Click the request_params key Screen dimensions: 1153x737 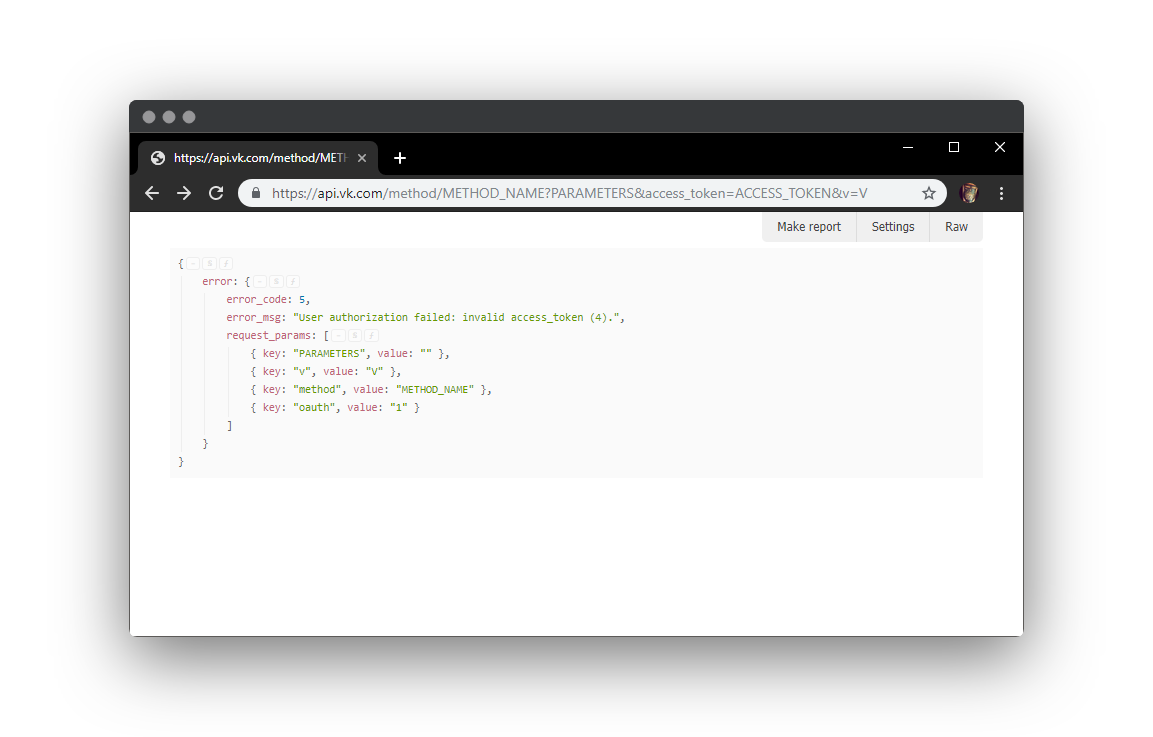268,335
